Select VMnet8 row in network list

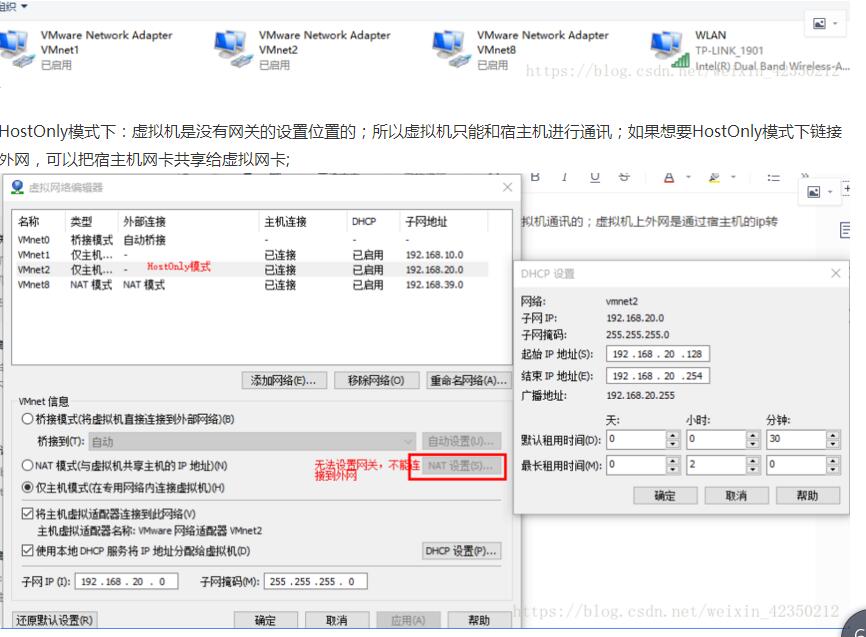[x=251, y=285]
